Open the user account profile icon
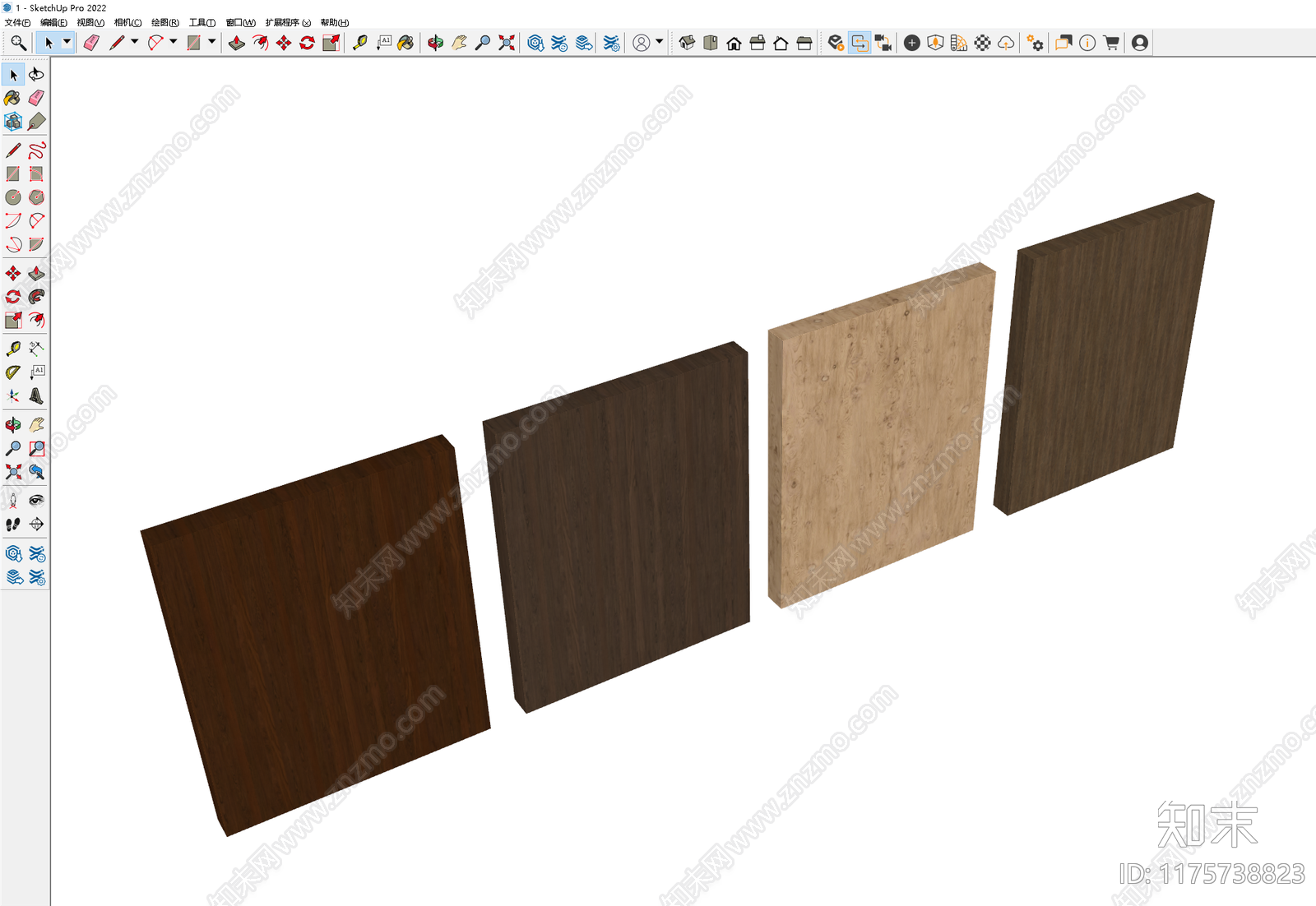The height and width of the screenshot is (906, 1316). (1140, 43)
